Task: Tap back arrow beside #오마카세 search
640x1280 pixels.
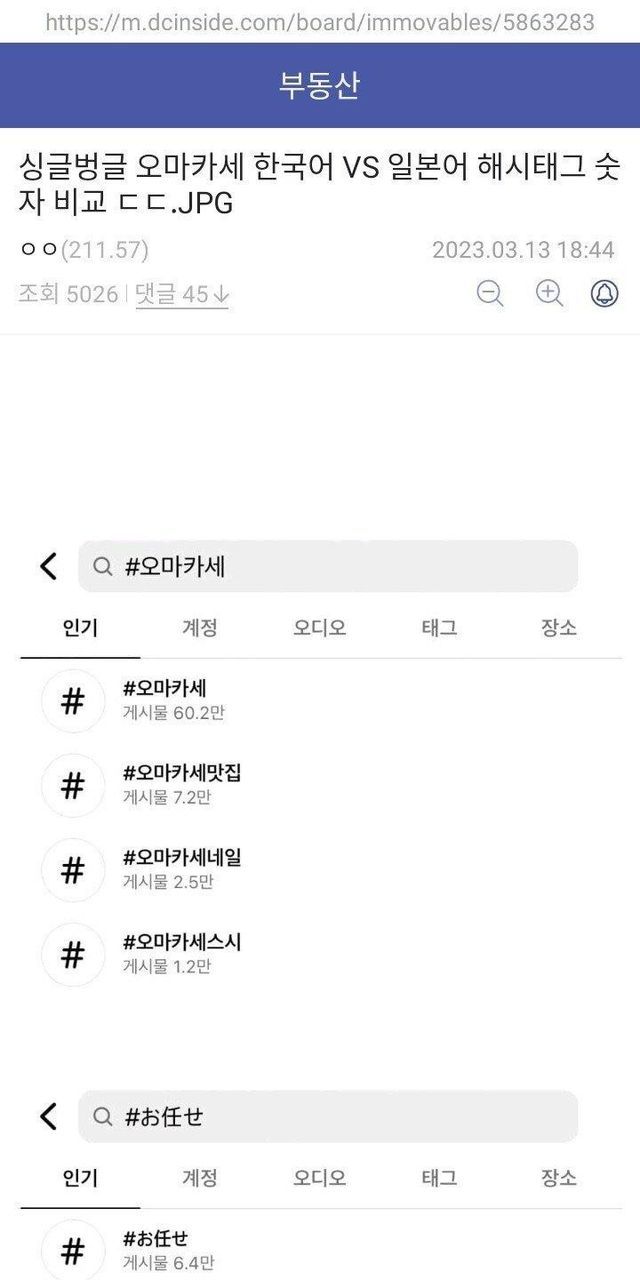Action: (48, 566)
